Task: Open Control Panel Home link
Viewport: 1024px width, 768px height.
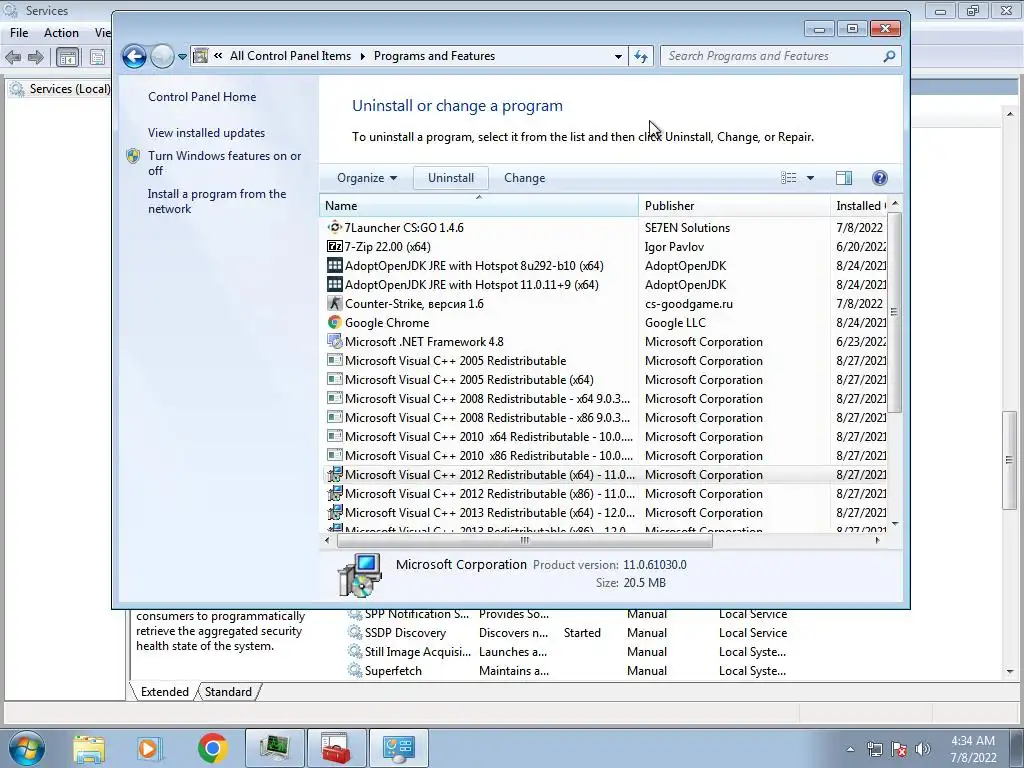Action: click(x=202, y=97)
